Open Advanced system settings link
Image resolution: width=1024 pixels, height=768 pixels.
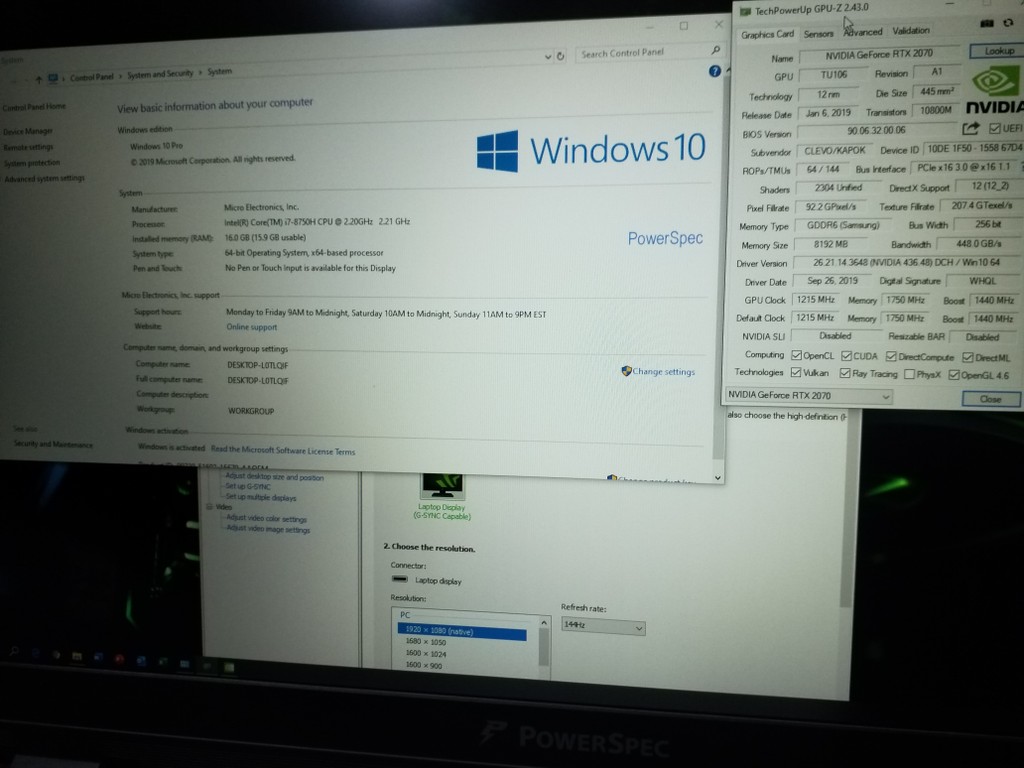pos(44,178)
